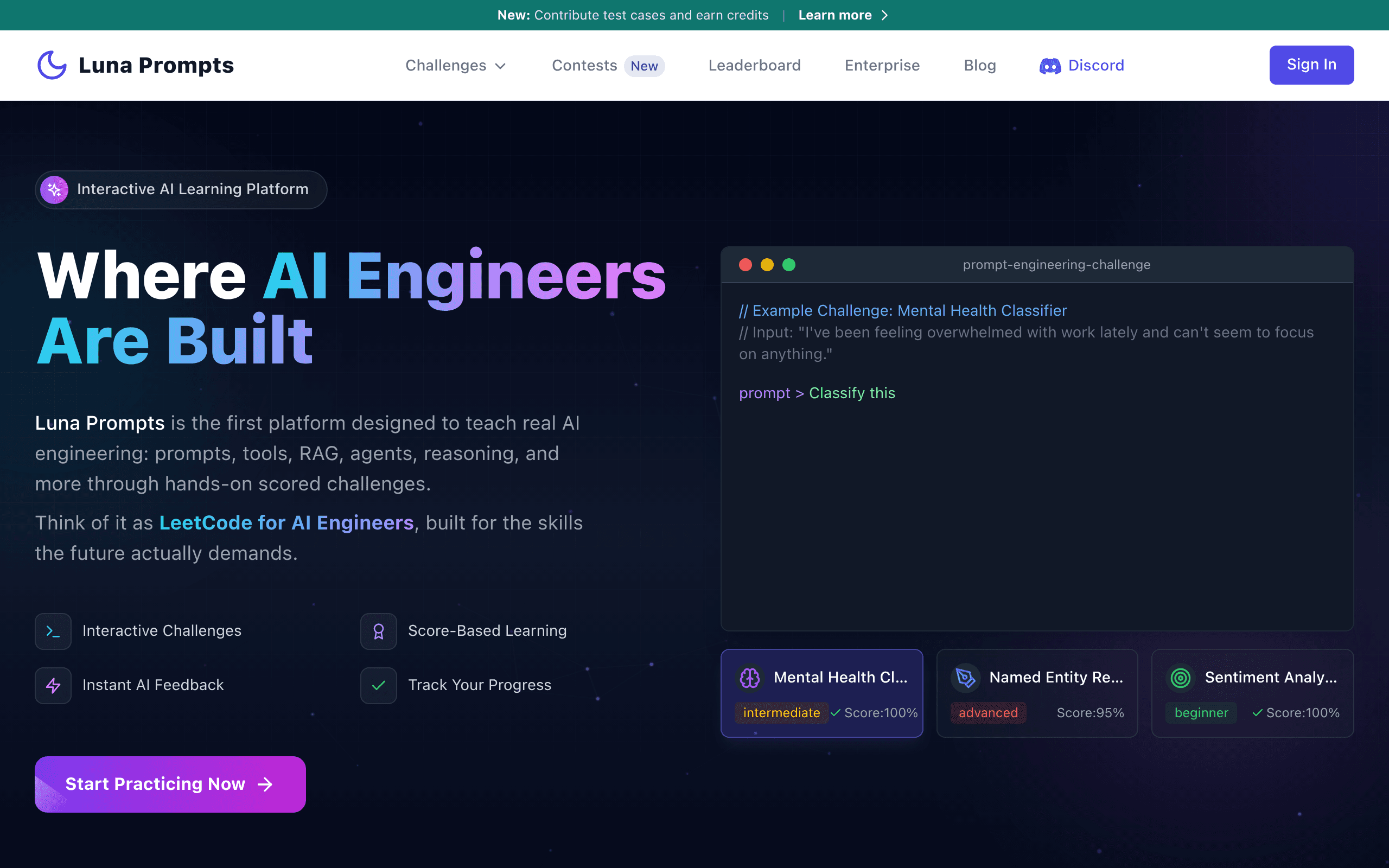The height and width of the screenshot is (868, 1389).
Task: Click the brain icon on Mental Health card
Action: coord(750,678)
